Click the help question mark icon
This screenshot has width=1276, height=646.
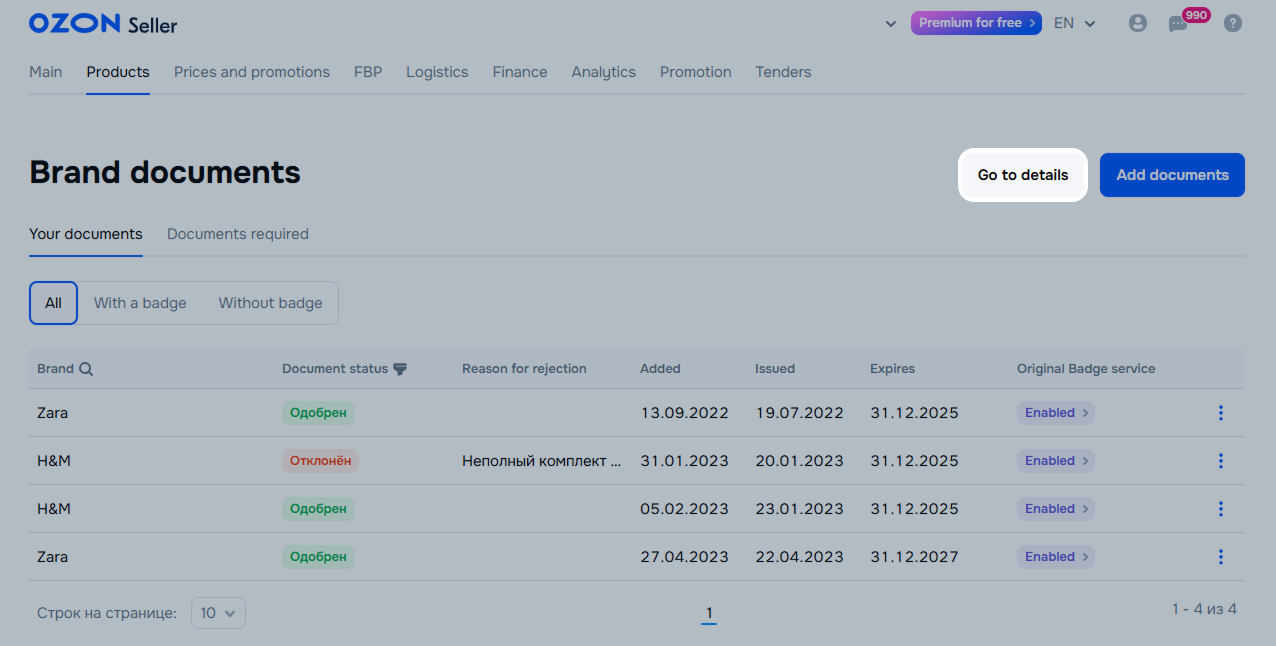[1233, 23]
